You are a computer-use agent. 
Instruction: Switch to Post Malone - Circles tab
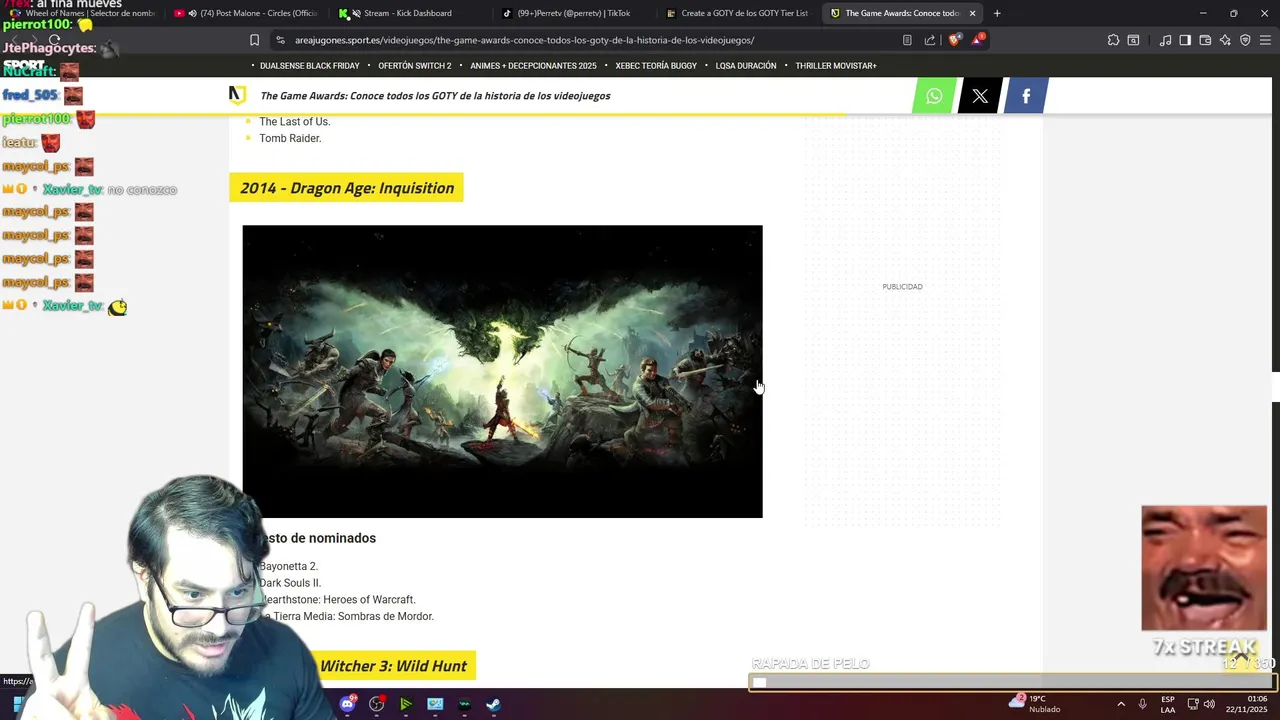(x=246, y=13)
